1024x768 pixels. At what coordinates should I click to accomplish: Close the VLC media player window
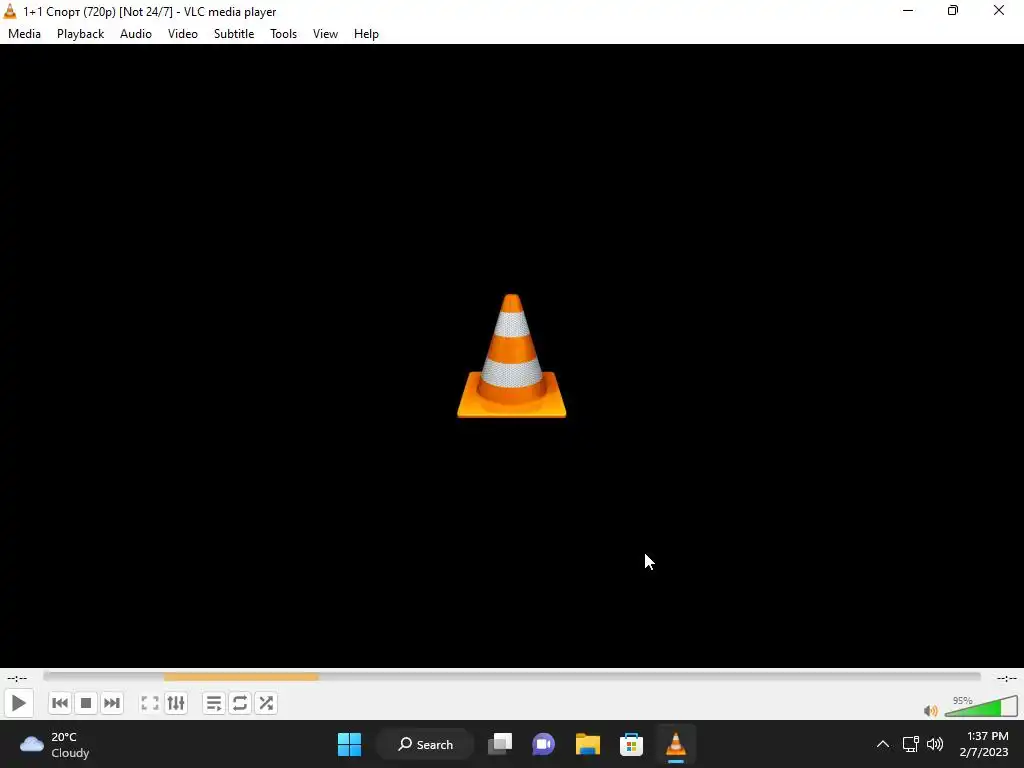click(999, 11)
